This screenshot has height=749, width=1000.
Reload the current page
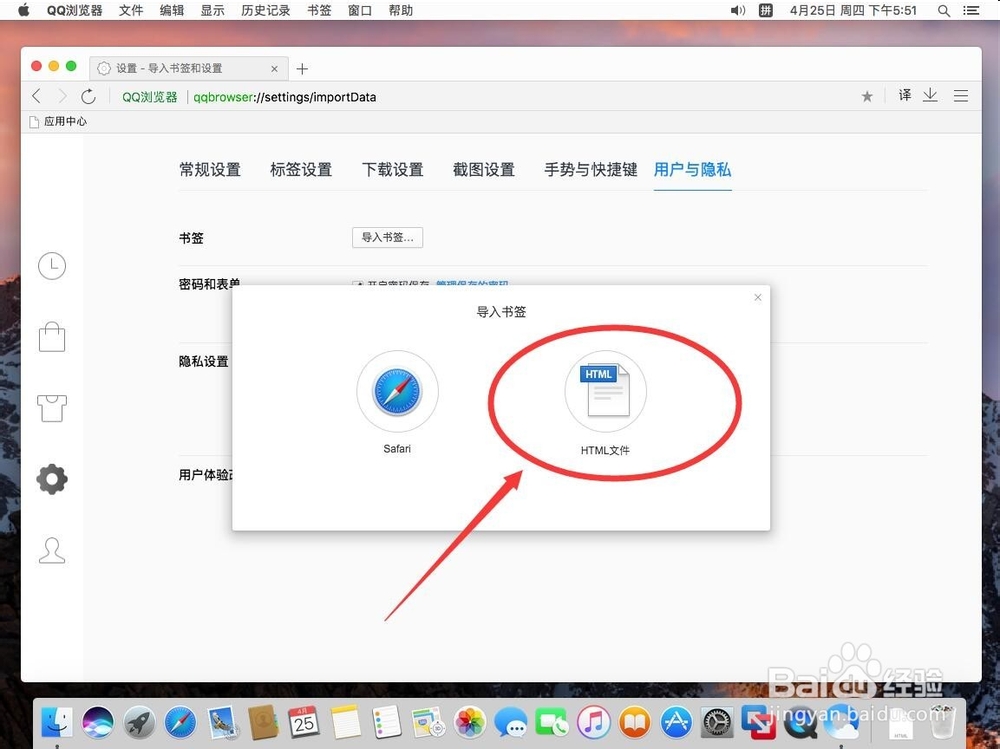pyautogui.click(x=89, y=96)
